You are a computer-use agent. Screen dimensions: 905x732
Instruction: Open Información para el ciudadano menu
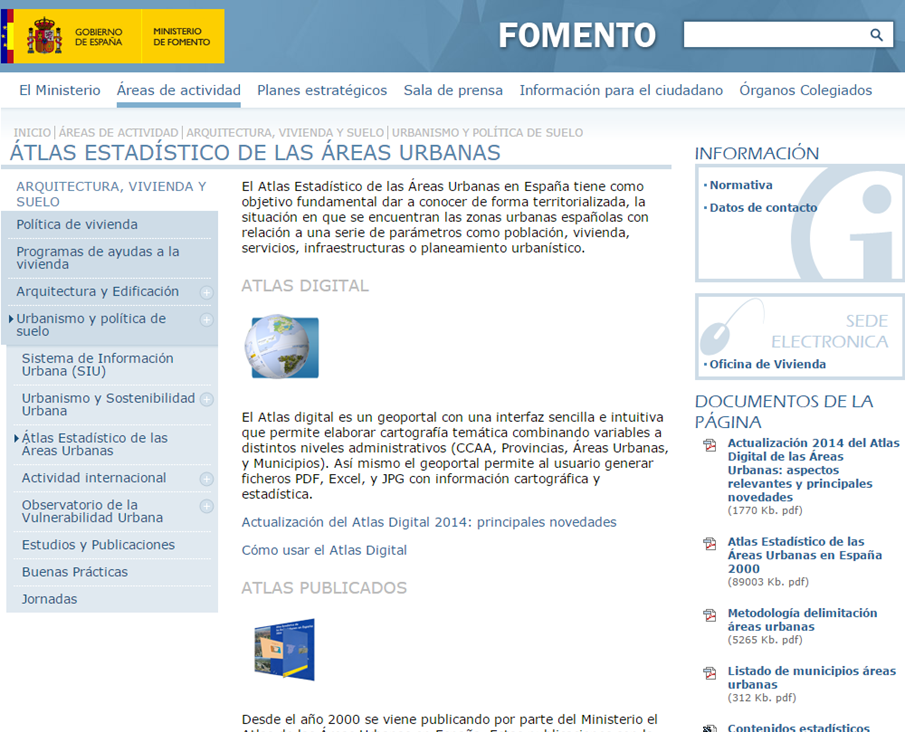click(x=621, y=90)
